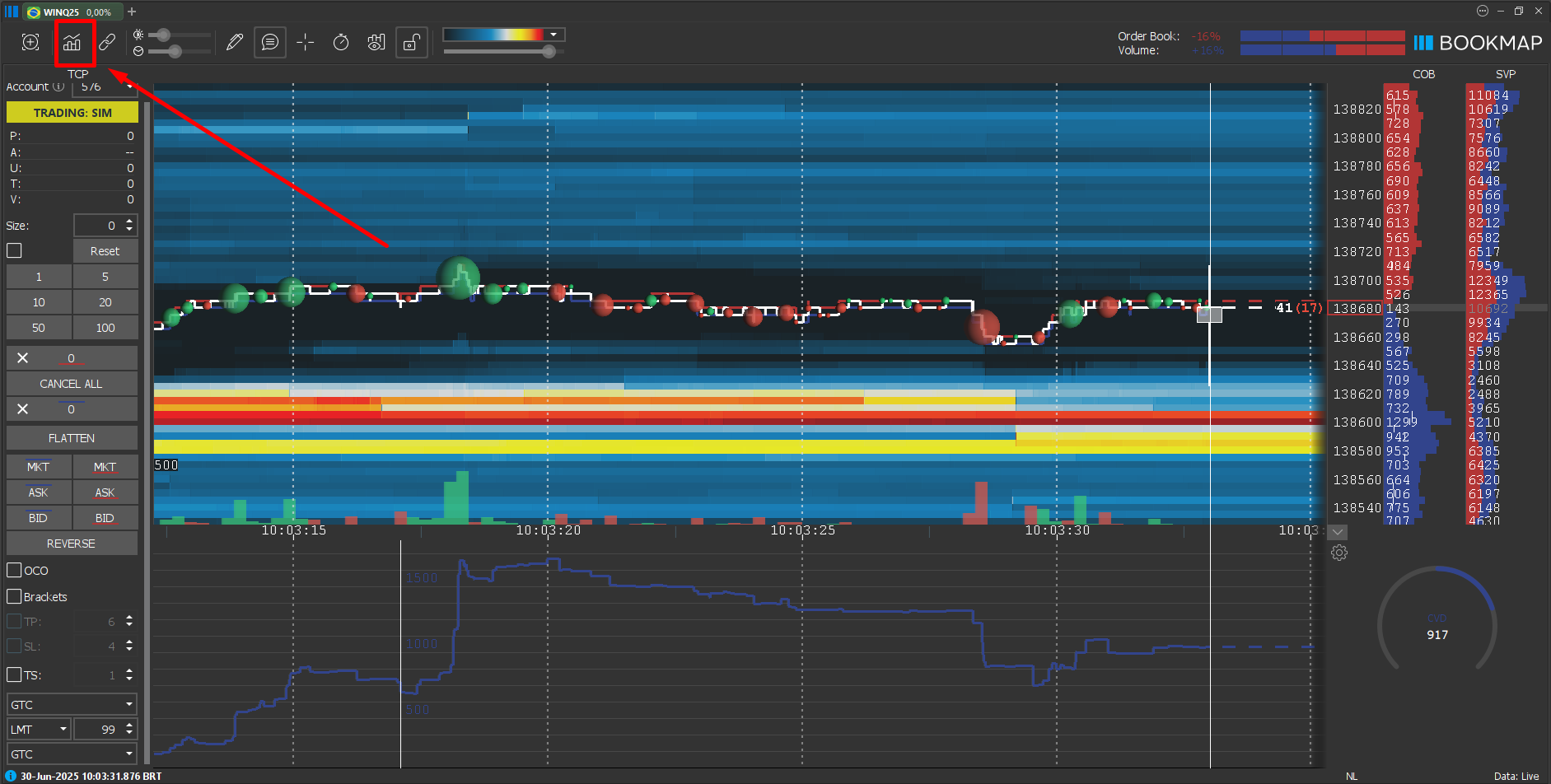Open the indicators visibility eye icon
1551x784 pixels.
click(x=376, y=42)
